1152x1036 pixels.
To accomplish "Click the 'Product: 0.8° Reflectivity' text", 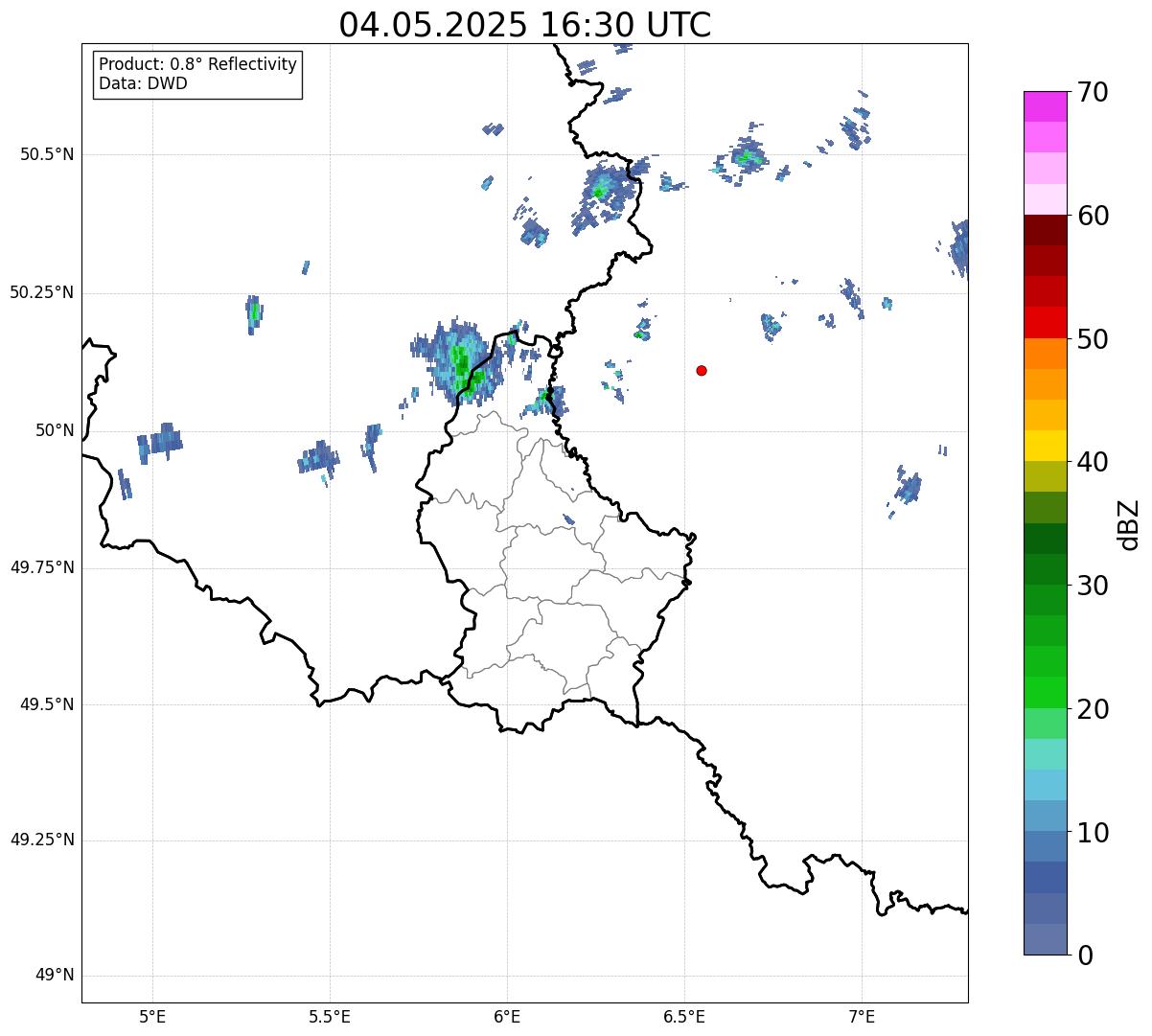I will (x=198, y=64).
